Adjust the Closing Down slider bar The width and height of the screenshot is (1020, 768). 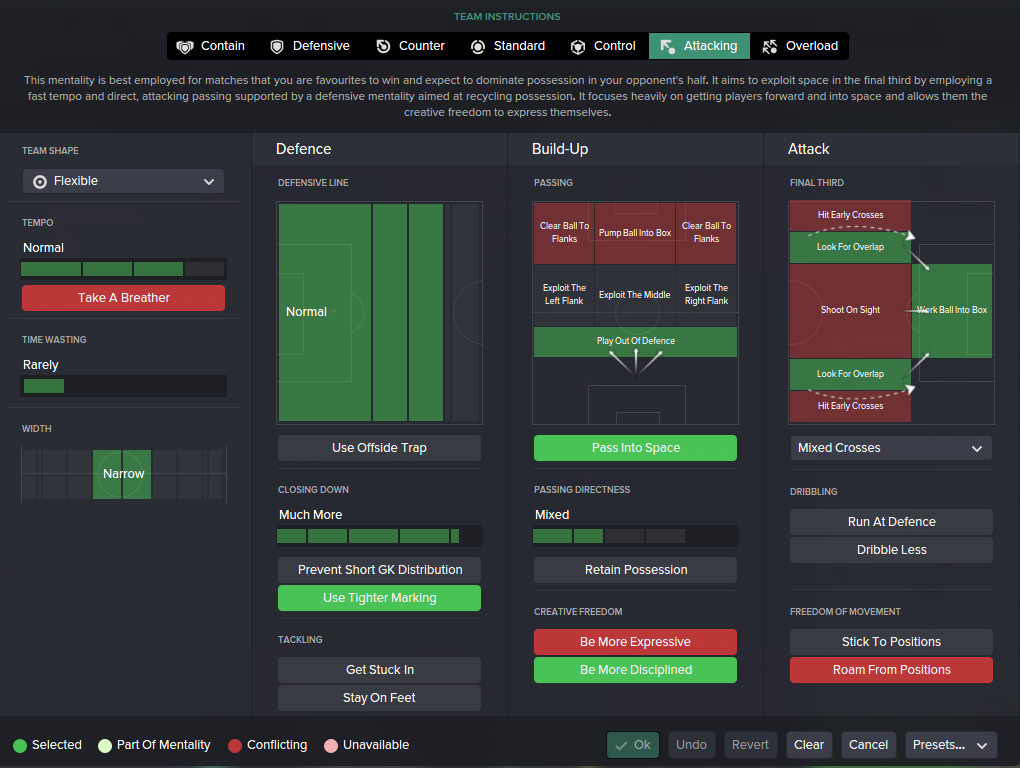379,536
